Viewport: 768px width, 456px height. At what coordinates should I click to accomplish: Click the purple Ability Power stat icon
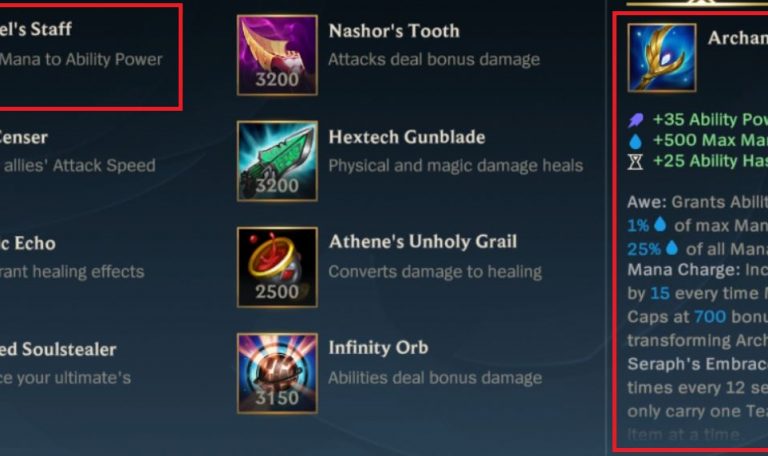click(x=636, y=120)
